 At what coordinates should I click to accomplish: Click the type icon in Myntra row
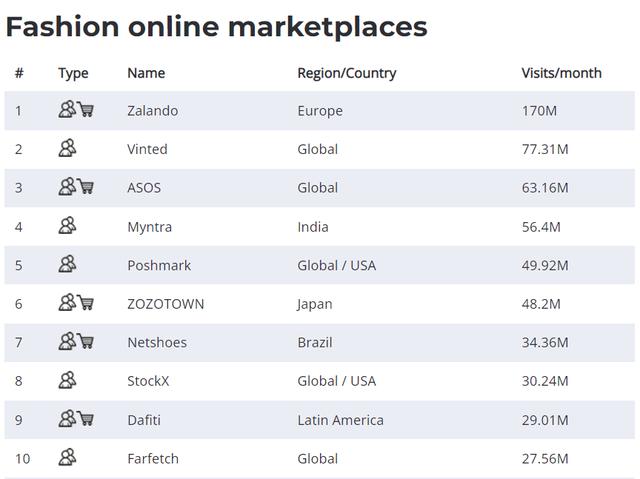point(67,226)
